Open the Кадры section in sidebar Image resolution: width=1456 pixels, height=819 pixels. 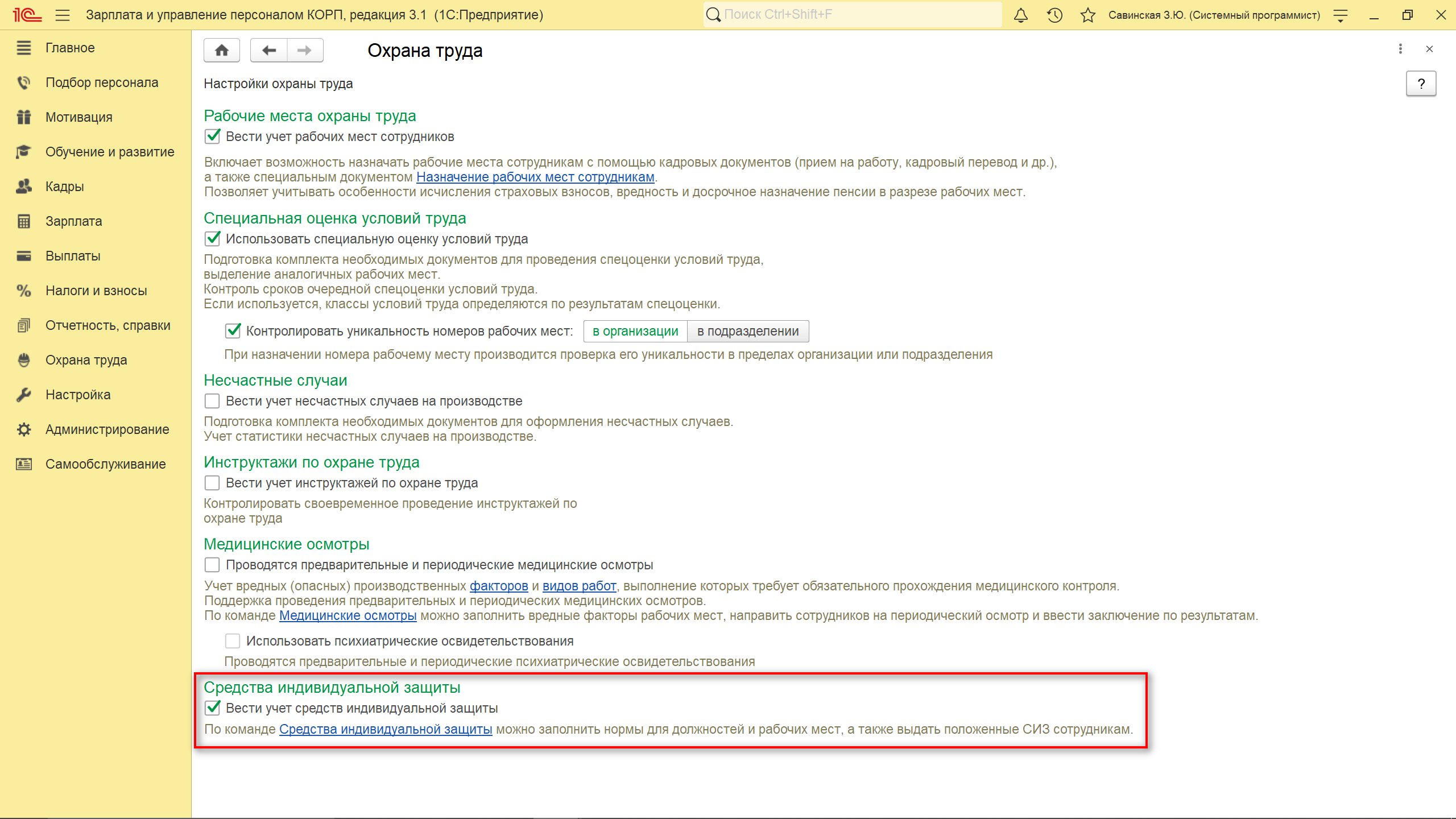(64, 187)
